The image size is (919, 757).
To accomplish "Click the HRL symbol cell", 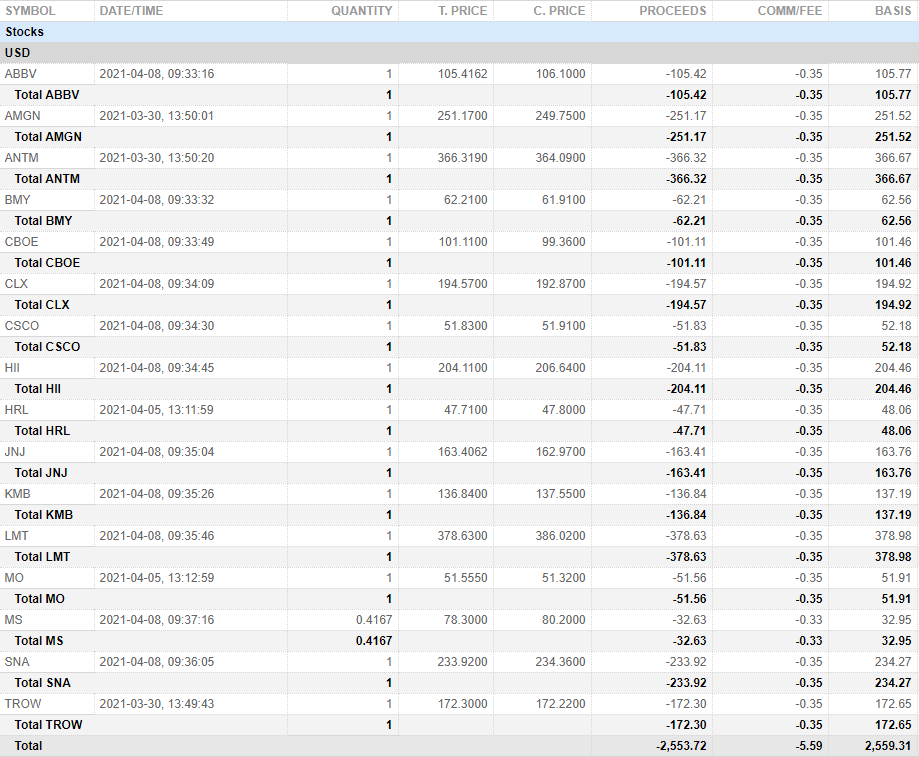I will [16, 410].
